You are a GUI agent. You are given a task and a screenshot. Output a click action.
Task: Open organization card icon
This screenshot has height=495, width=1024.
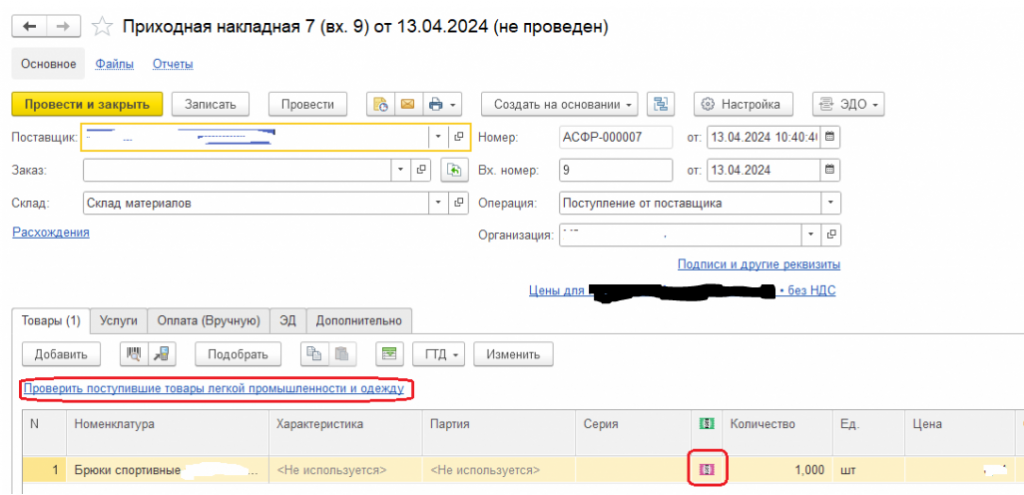[x=831, y=234]
